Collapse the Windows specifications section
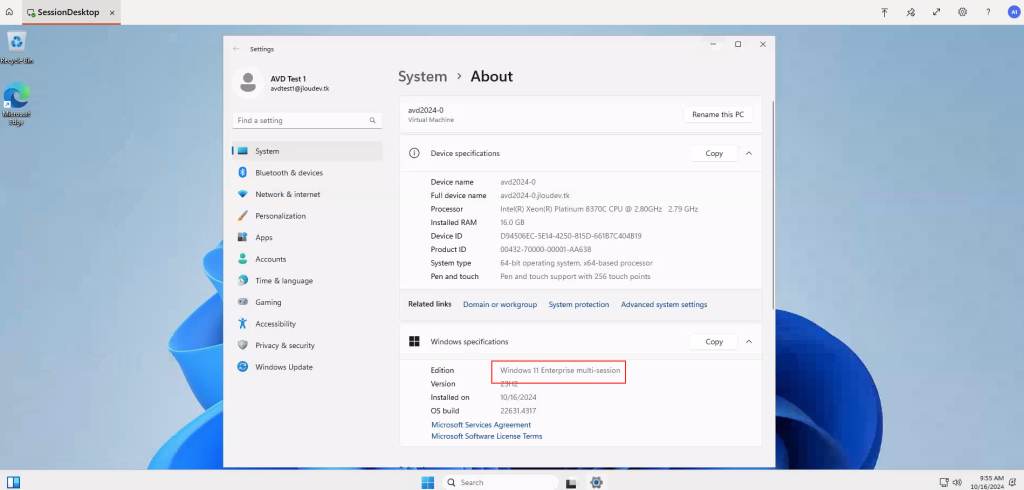Screen dimensions: 1024x490 pos(749,341)
